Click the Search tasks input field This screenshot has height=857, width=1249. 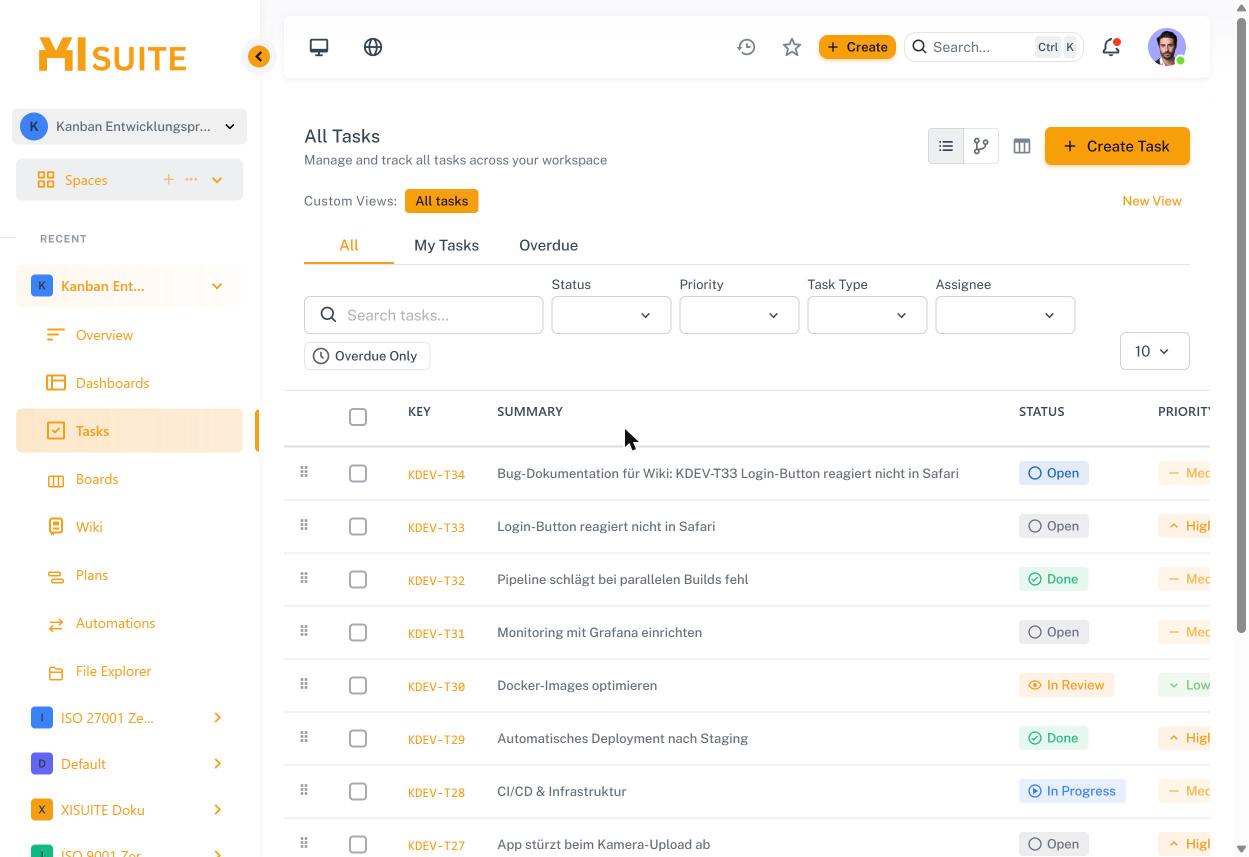pyautogui.click(x=424, y=315)
